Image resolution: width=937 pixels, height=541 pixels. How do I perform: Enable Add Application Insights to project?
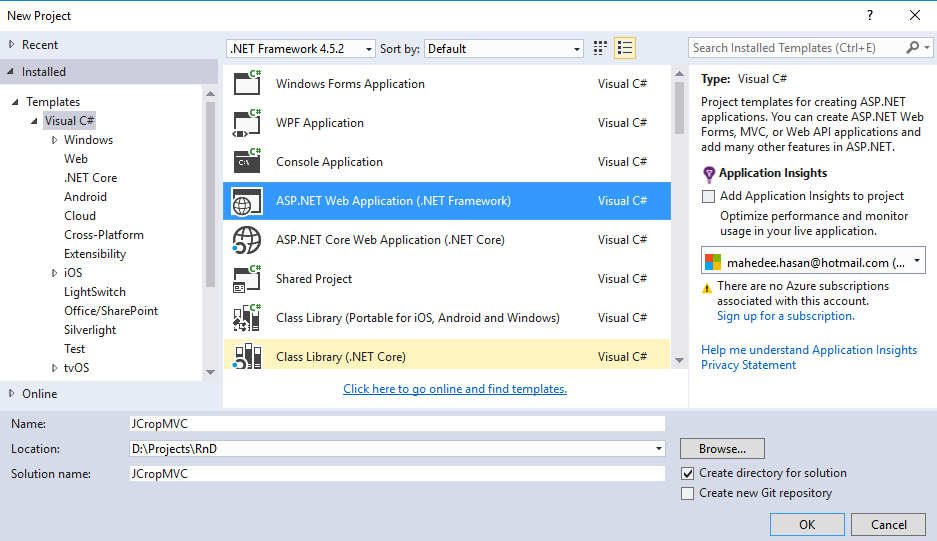708,196
